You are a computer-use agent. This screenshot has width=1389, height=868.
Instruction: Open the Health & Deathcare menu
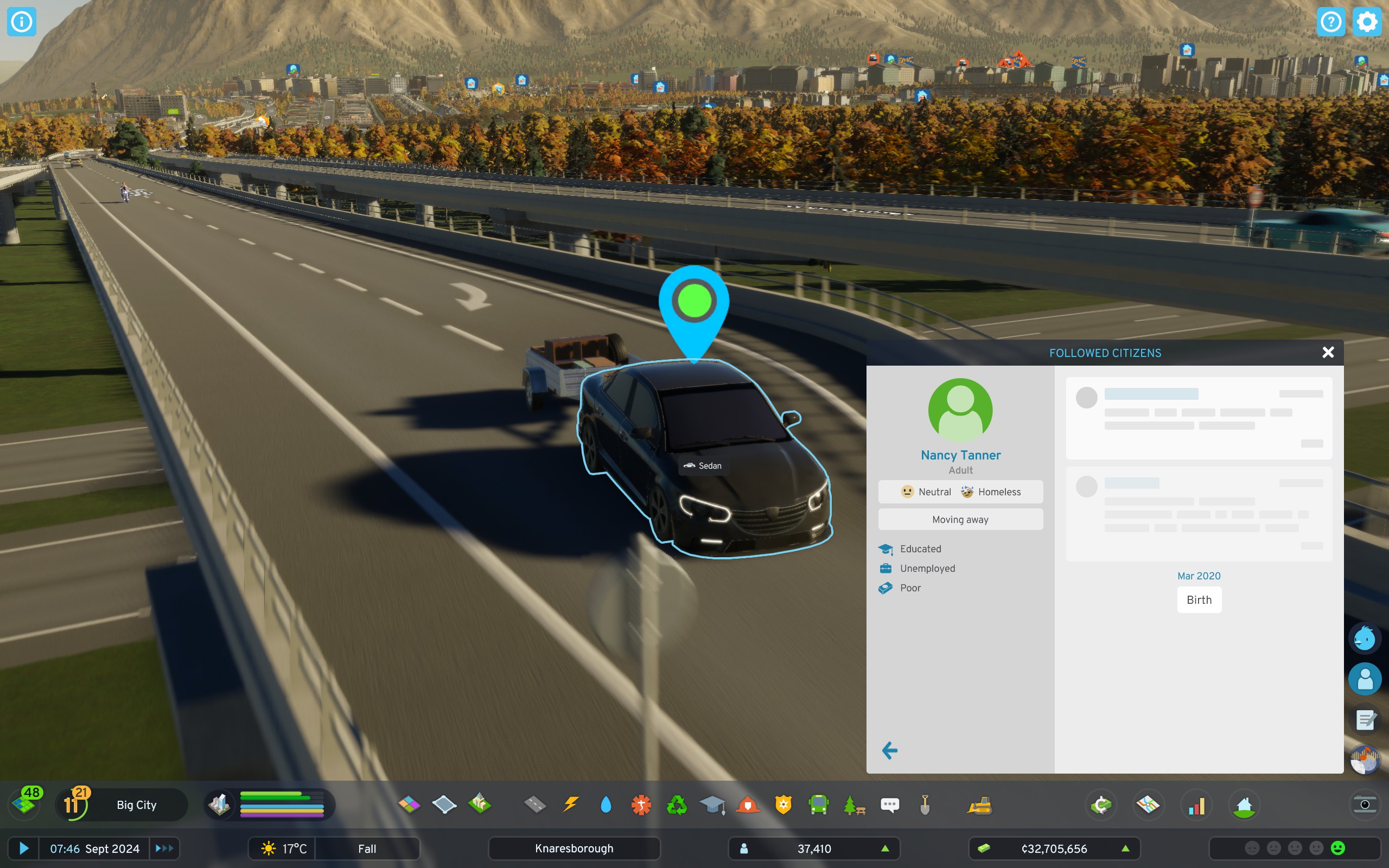[x=642, y=805]
